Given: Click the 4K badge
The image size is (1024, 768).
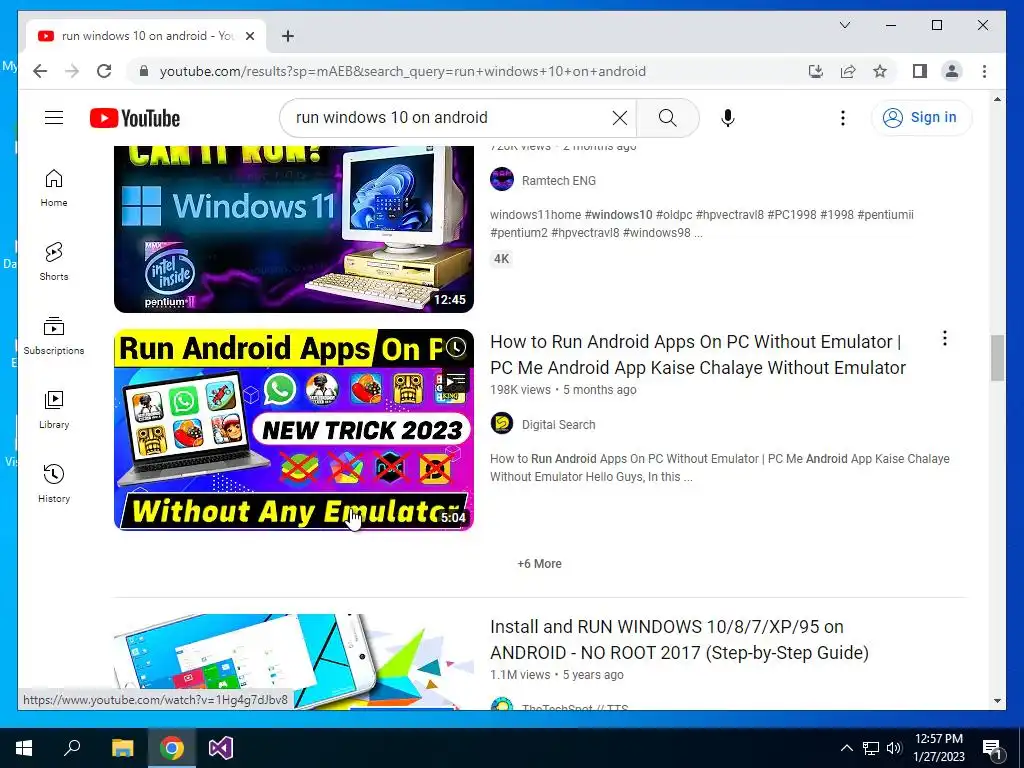Looking at the screenshot, I should (502, 259).
